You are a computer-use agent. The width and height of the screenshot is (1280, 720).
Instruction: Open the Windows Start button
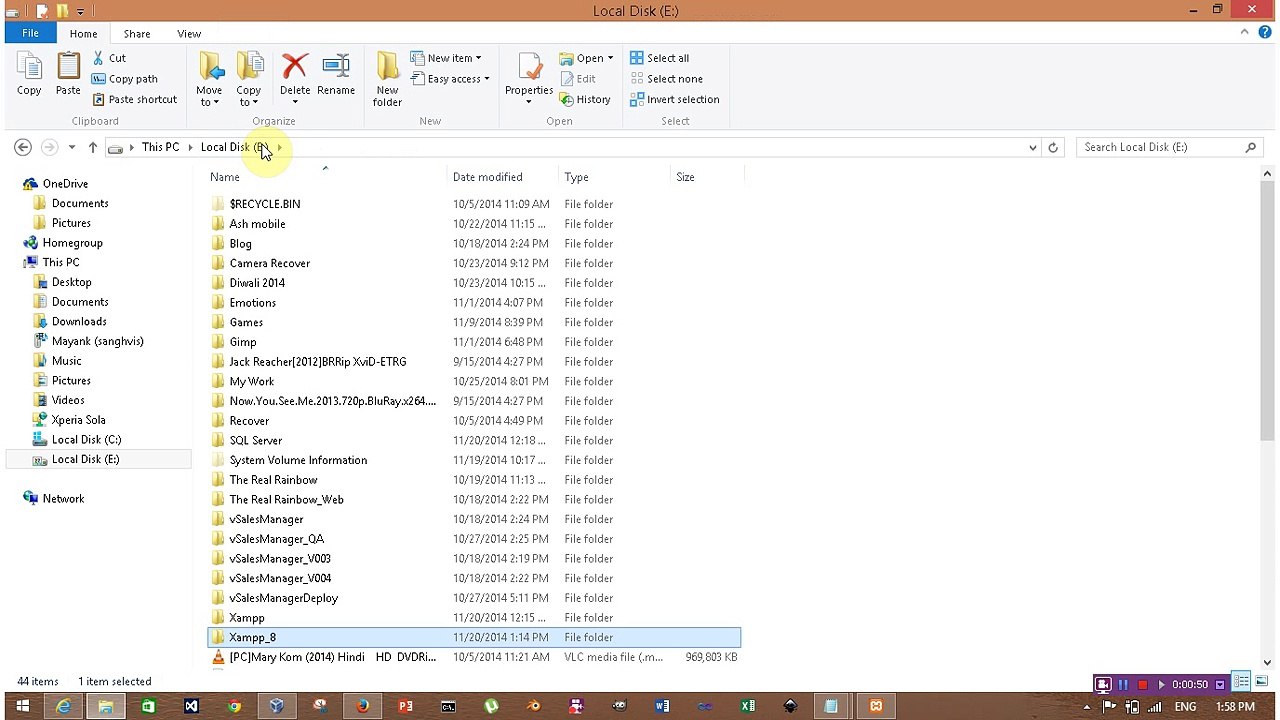point(22,707)
